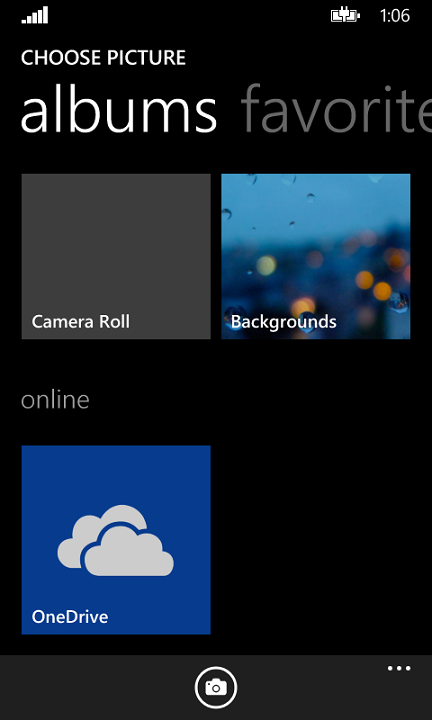Image resolution: width=432 pixels, height=720 pixels.
Task: Click the Camera Roll label text
Action: 81,321
